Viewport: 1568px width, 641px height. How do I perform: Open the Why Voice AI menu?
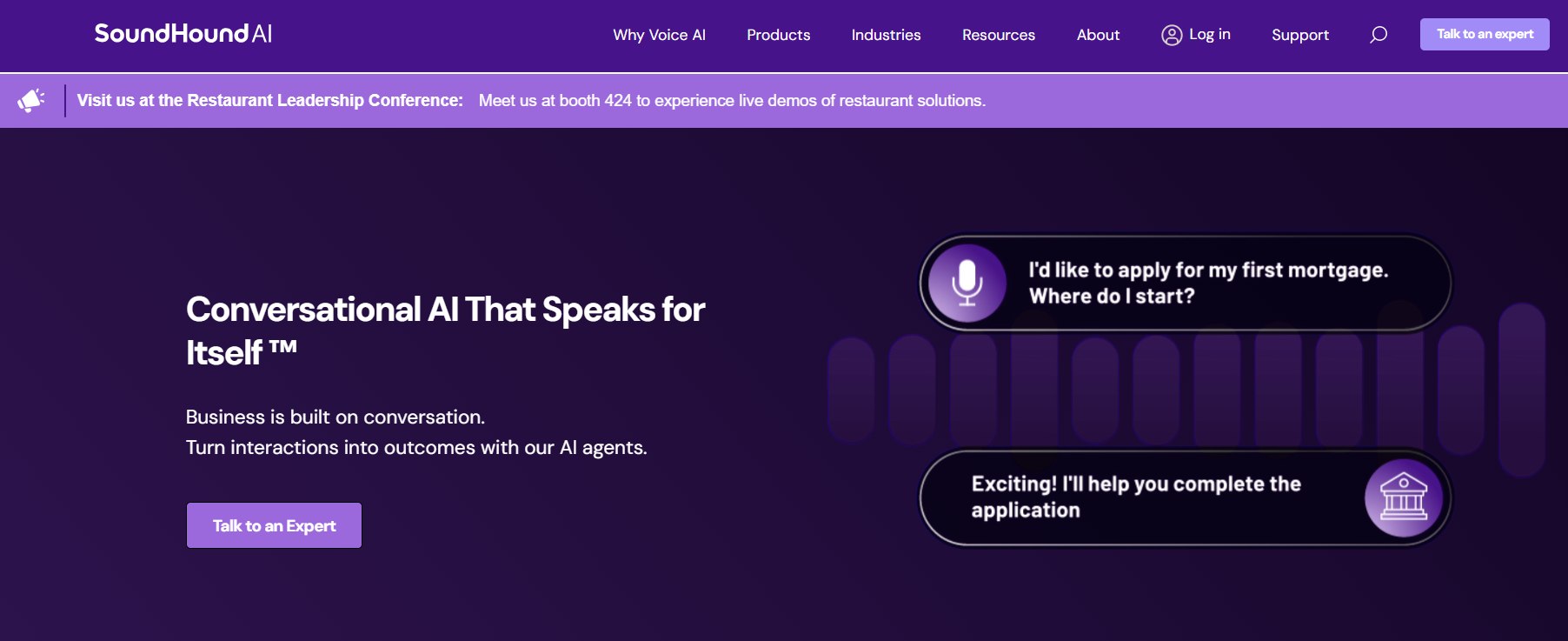[659, 35]
